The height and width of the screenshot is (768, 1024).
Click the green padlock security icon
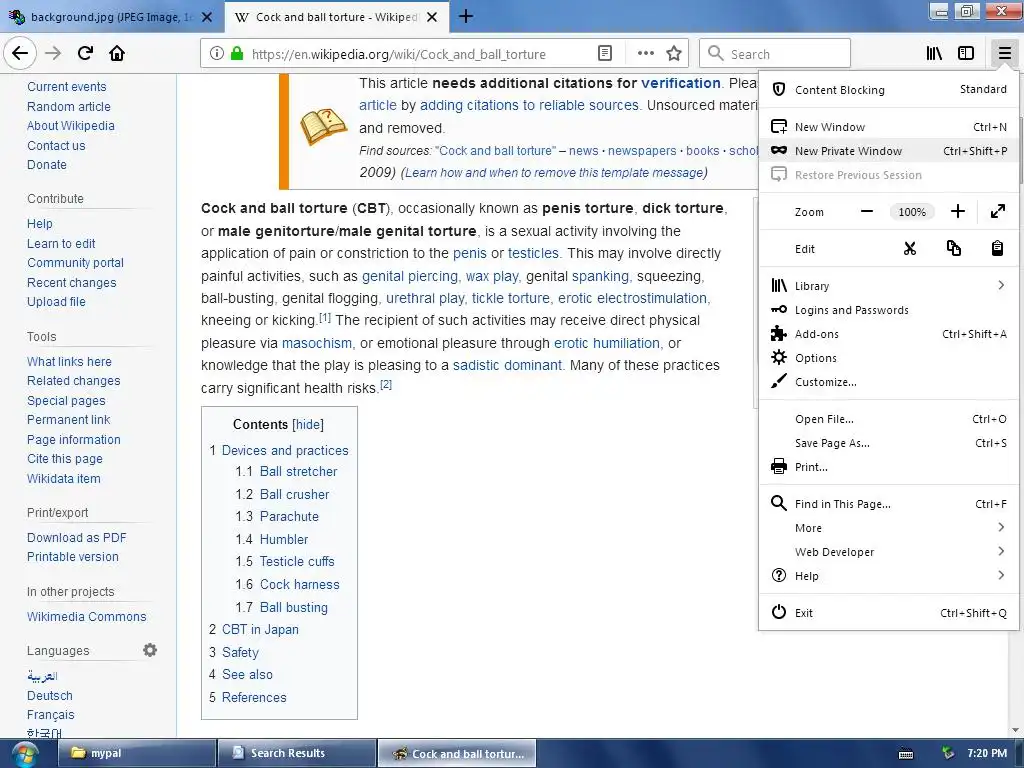237,54
